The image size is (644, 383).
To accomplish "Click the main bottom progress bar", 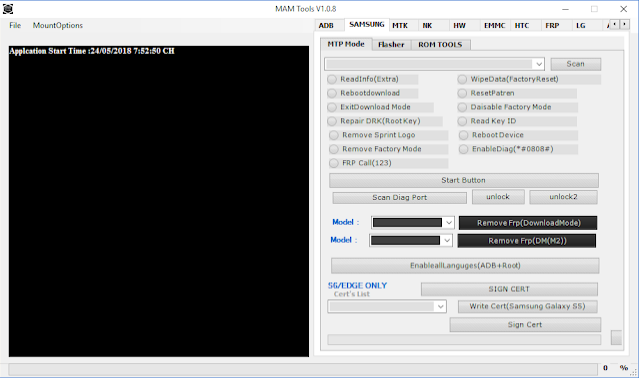I will (303, 369).
